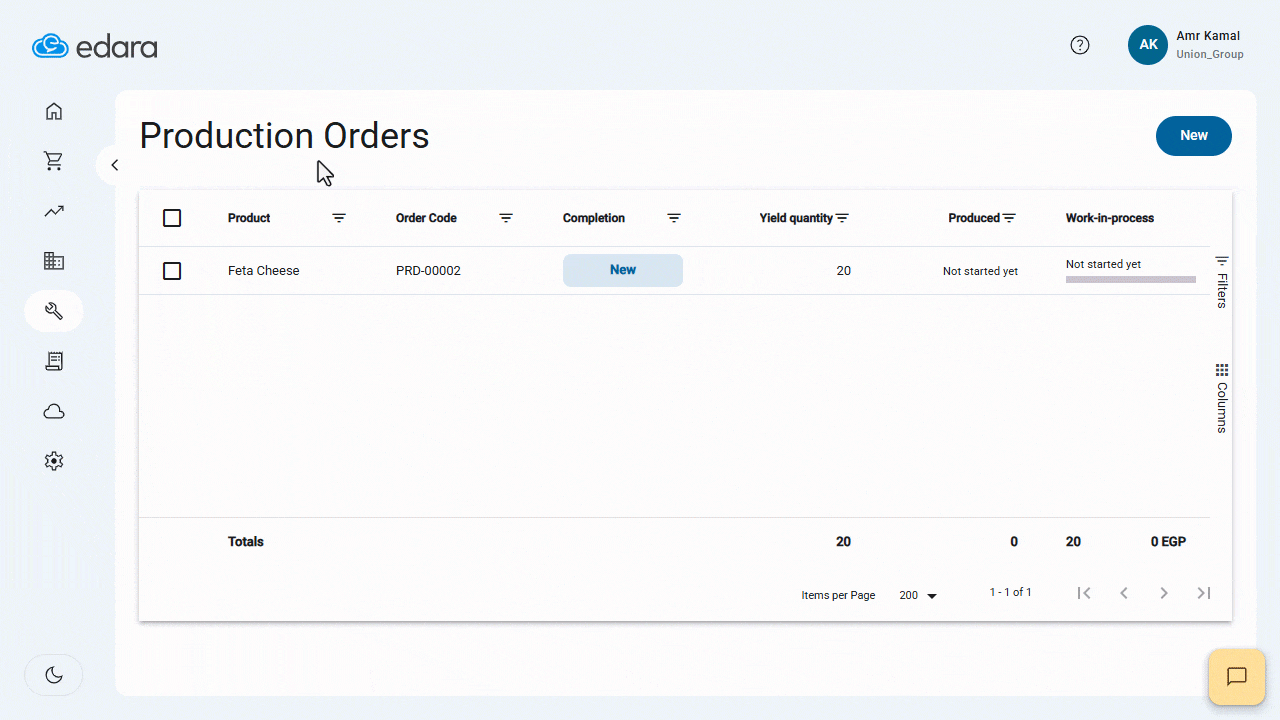1280x720 pixels.
Task: Open the trending chart sidebar icon
Action: (54, 211)
